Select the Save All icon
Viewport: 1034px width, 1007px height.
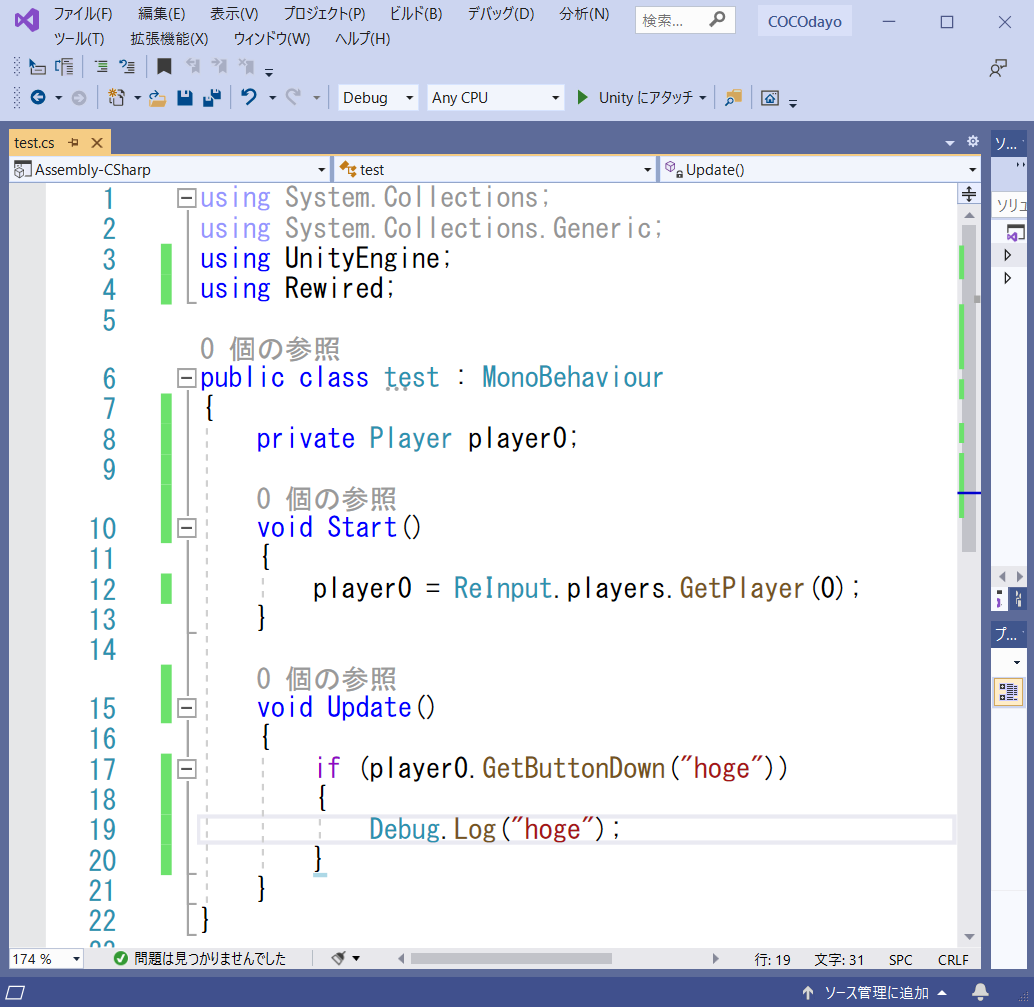click(213, 97)
